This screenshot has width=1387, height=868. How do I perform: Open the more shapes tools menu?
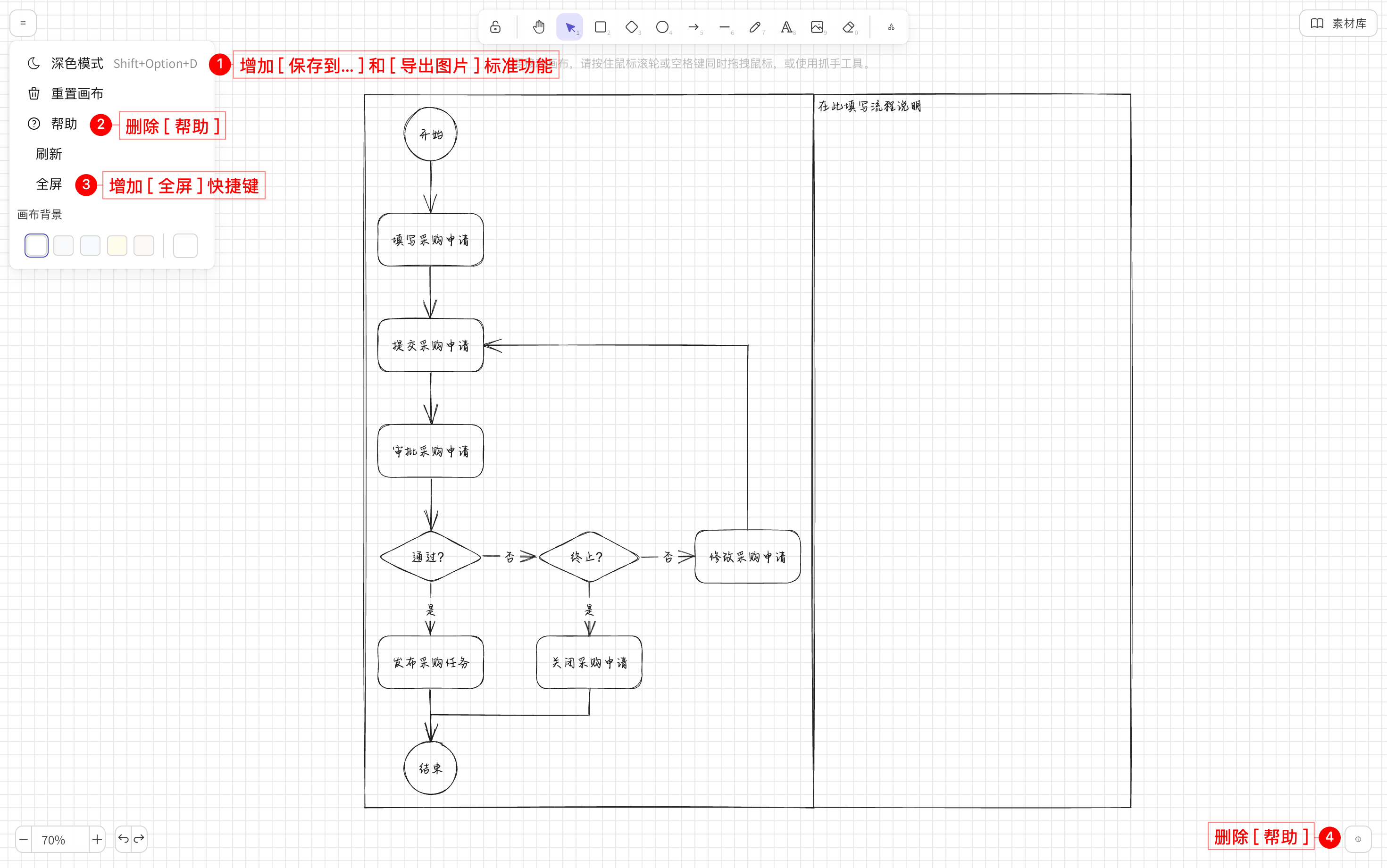click(x=891, y=27)
